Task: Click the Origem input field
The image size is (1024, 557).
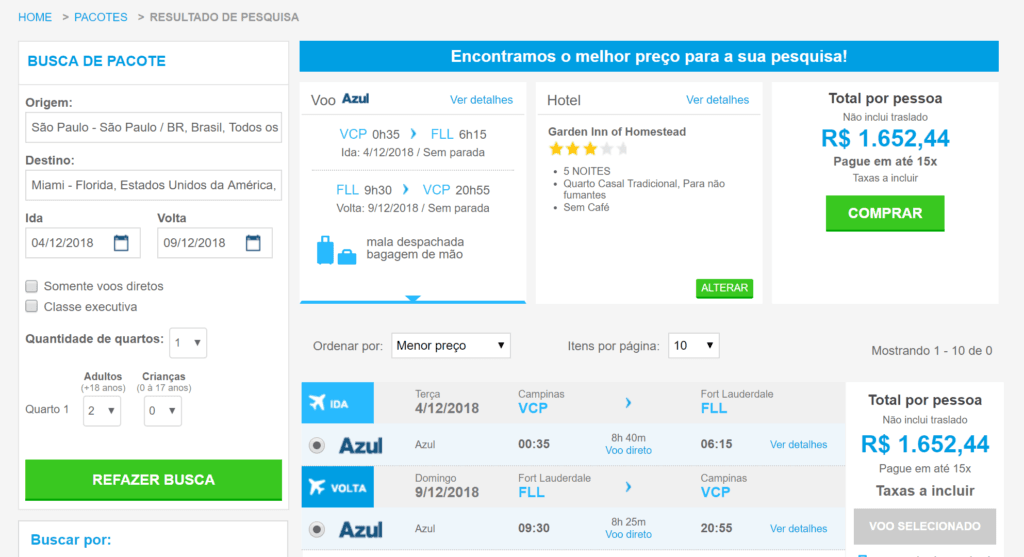Action: pos(153,127)
